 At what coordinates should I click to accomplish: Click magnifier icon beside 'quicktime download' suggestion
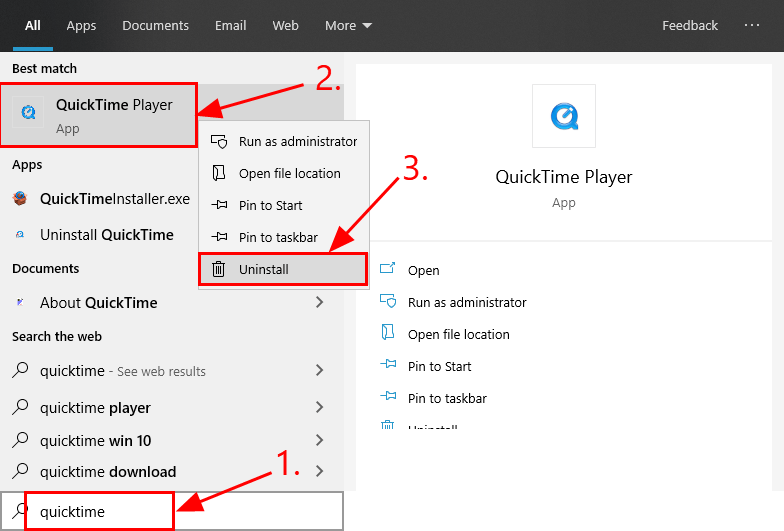(20, 471)
